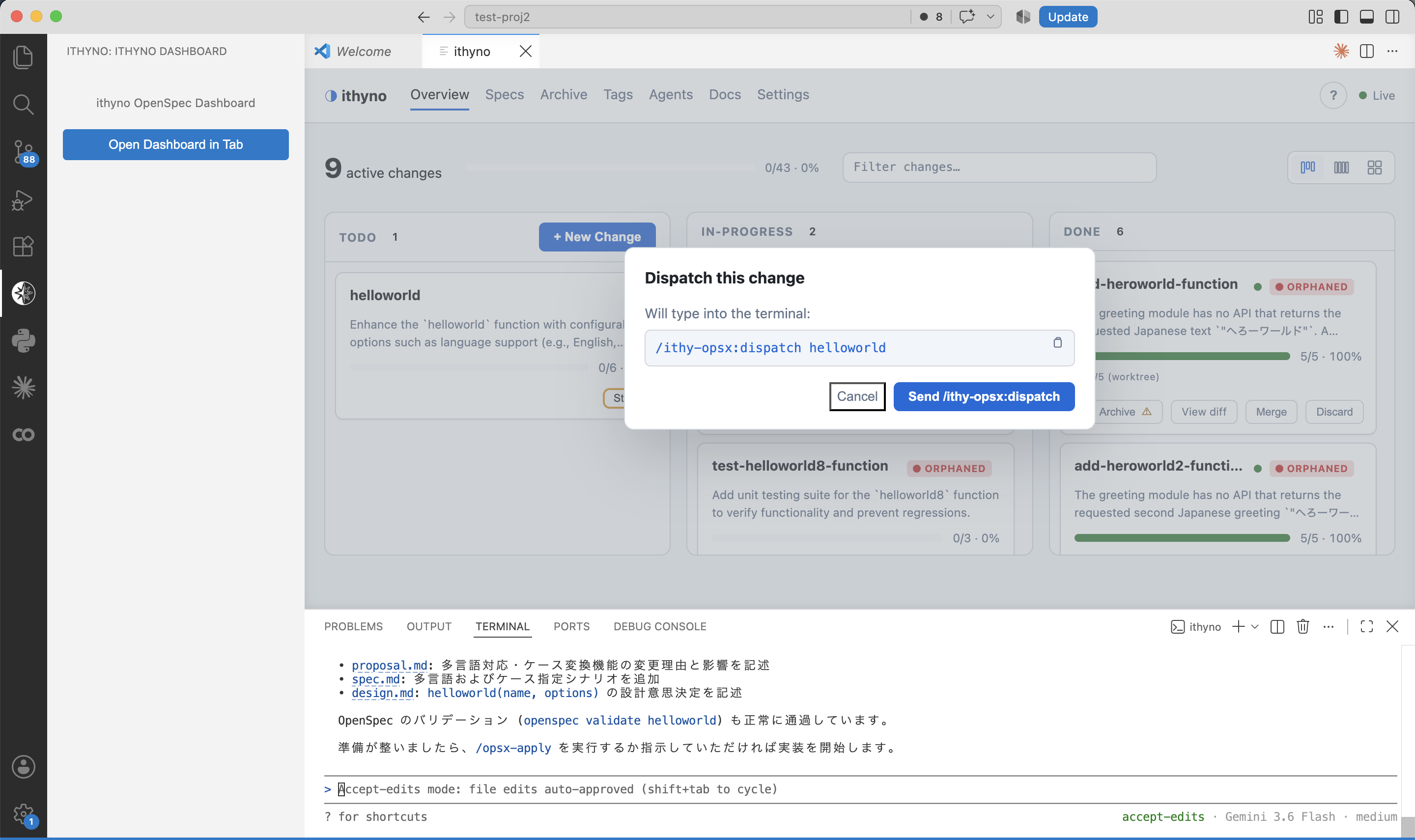The width and height of the screenshot is (1415, 840).
Task: Switch to the kanban board view layout
Action: coord(1307,168)
